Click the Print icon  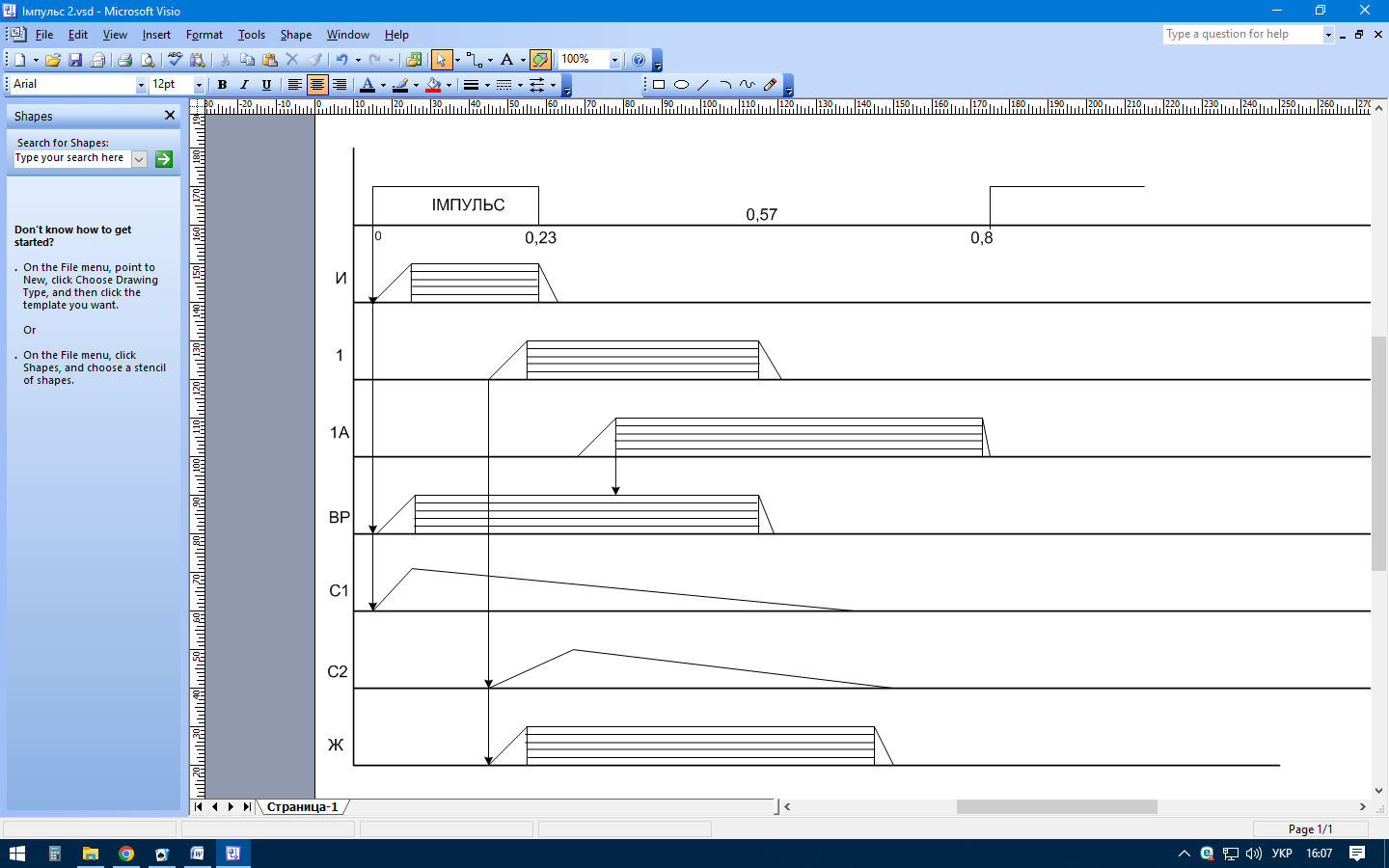[x=124, y=60]
